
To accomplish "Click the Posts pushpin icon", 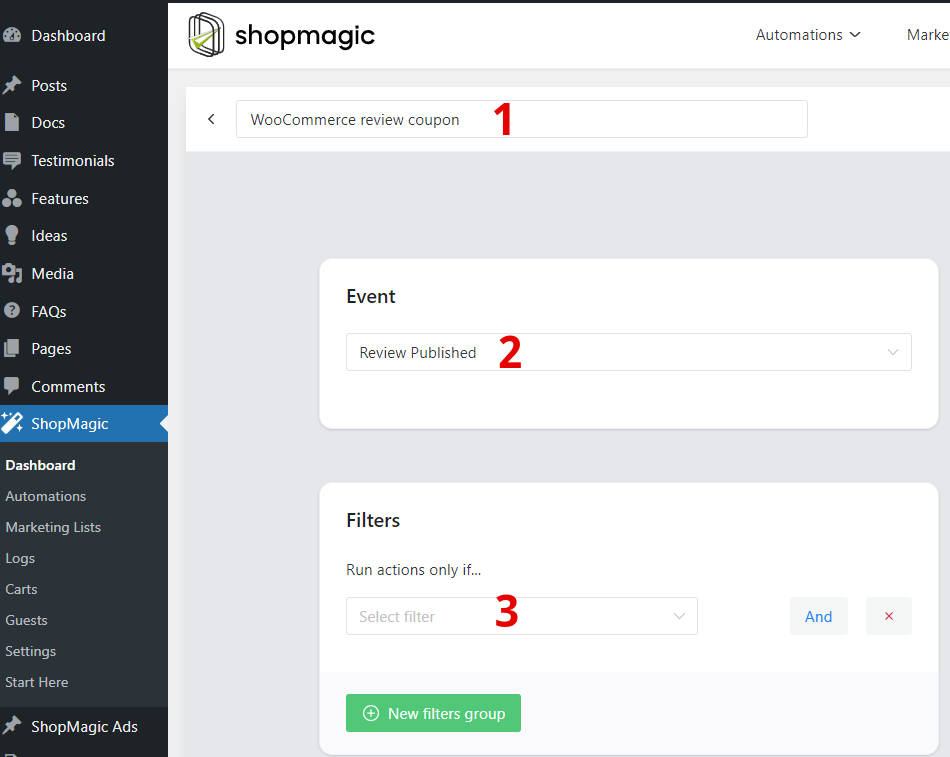I will (12, 85).
